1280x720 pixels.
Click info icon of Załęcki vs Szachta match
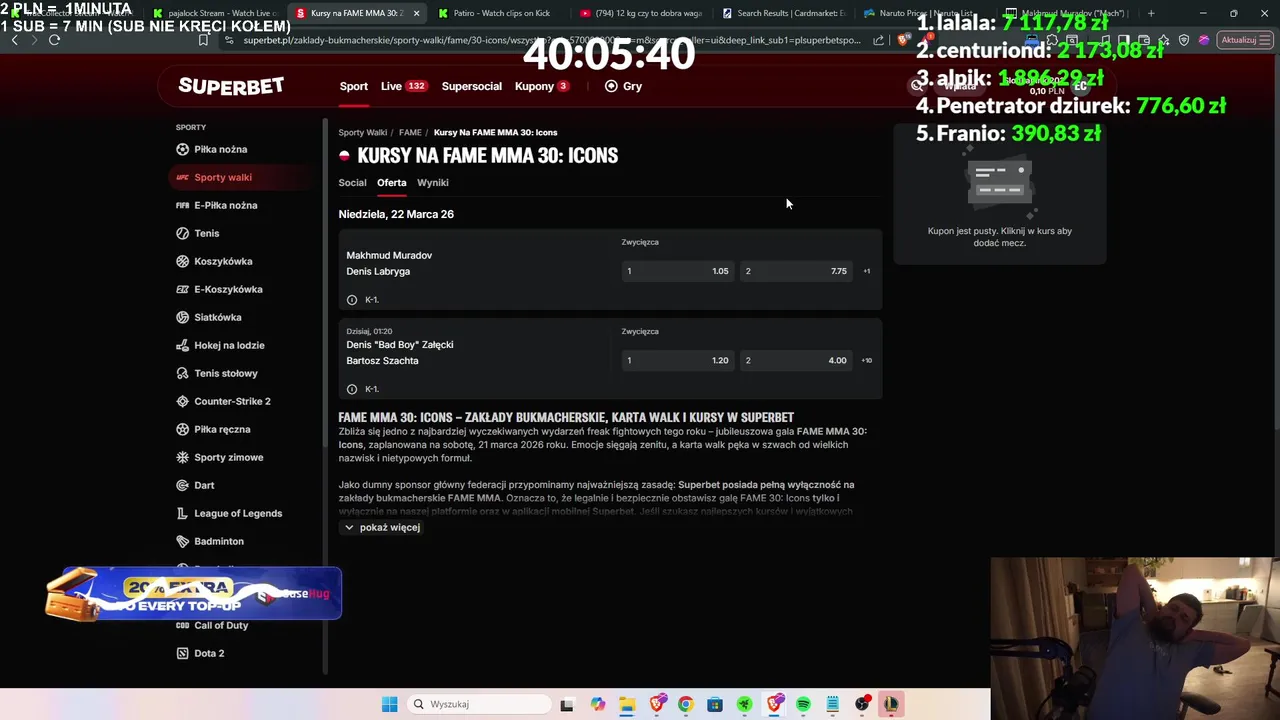tap(352, 389)
